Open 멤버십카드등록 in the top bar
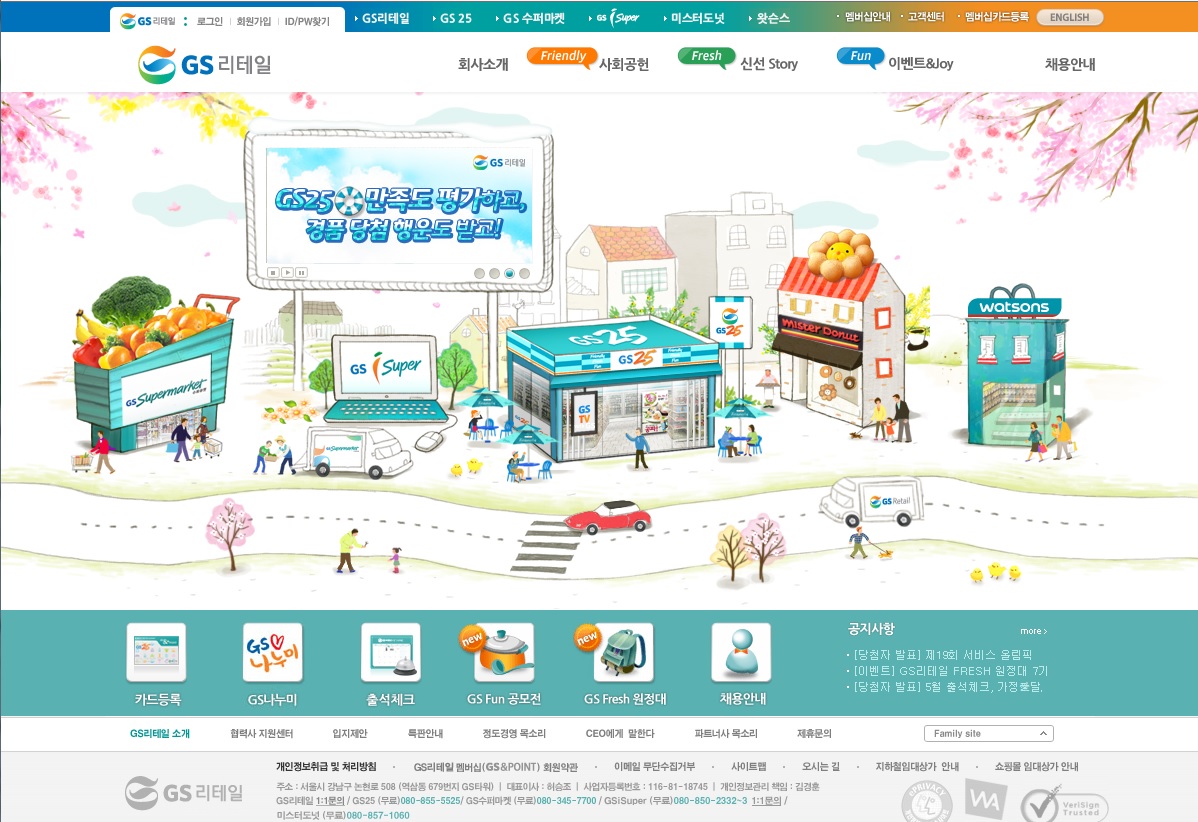1198x822 pixels. click(x=996, y=17)
